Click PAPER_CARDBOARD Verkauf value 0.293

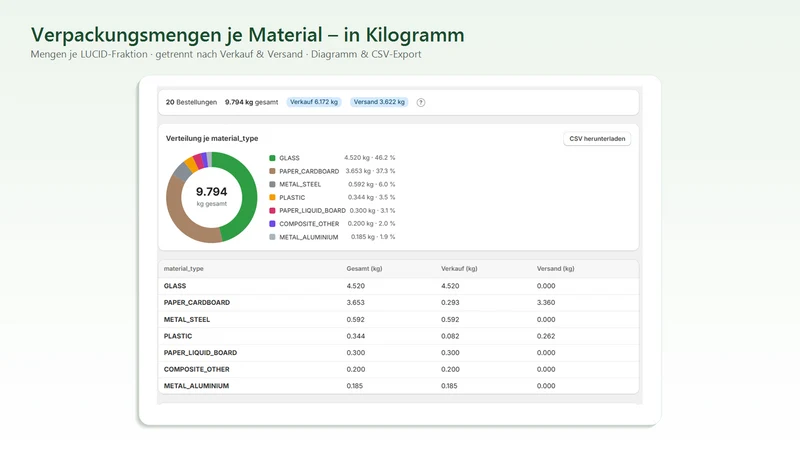coord(451,303)
